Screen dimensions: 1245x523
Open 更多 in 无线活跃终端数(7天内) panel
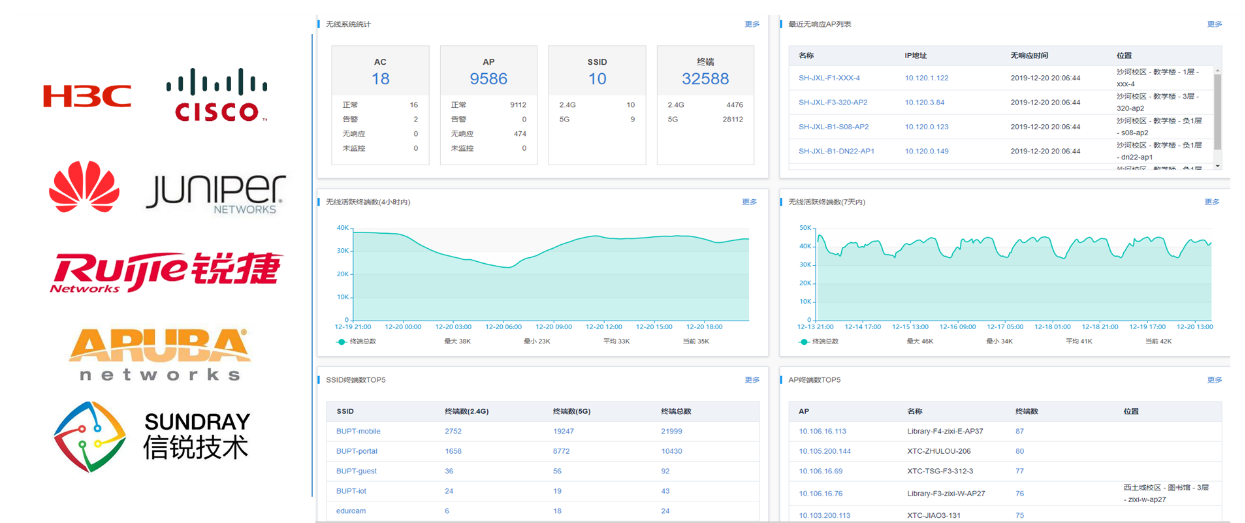(x=1212, y=202)
